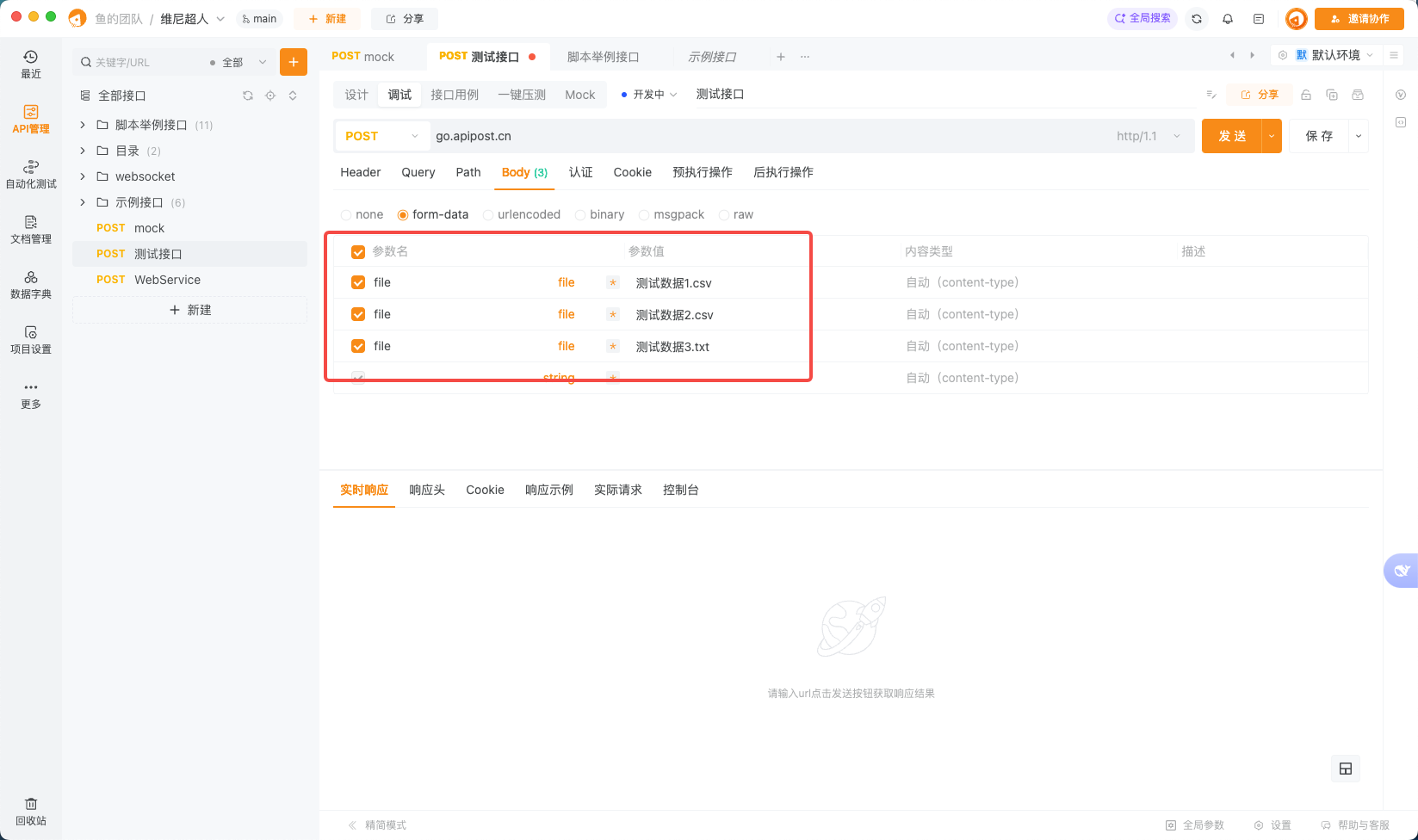The width and height of the screenshot is (1418, 840).
Task: Open the API管理 section in the left sidebar
Action: 31,120
